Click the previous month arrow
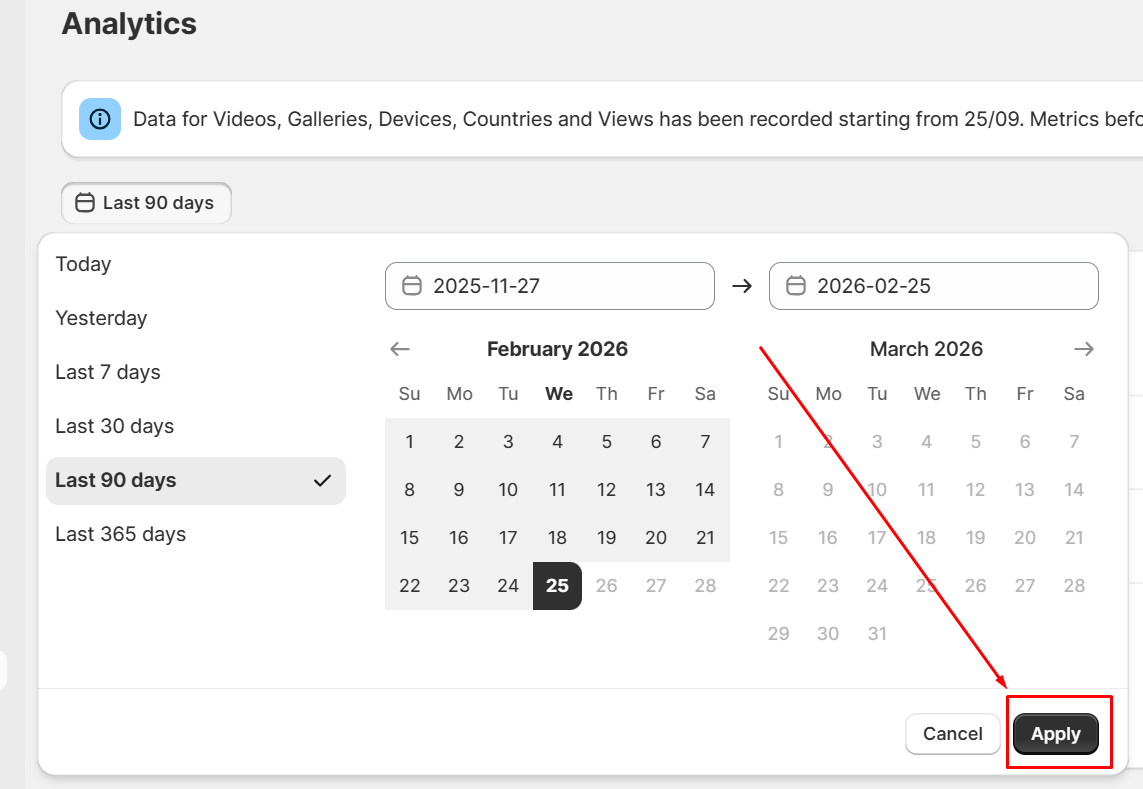The width and height of the screenshot is (1143, 789). pos(400,349)
